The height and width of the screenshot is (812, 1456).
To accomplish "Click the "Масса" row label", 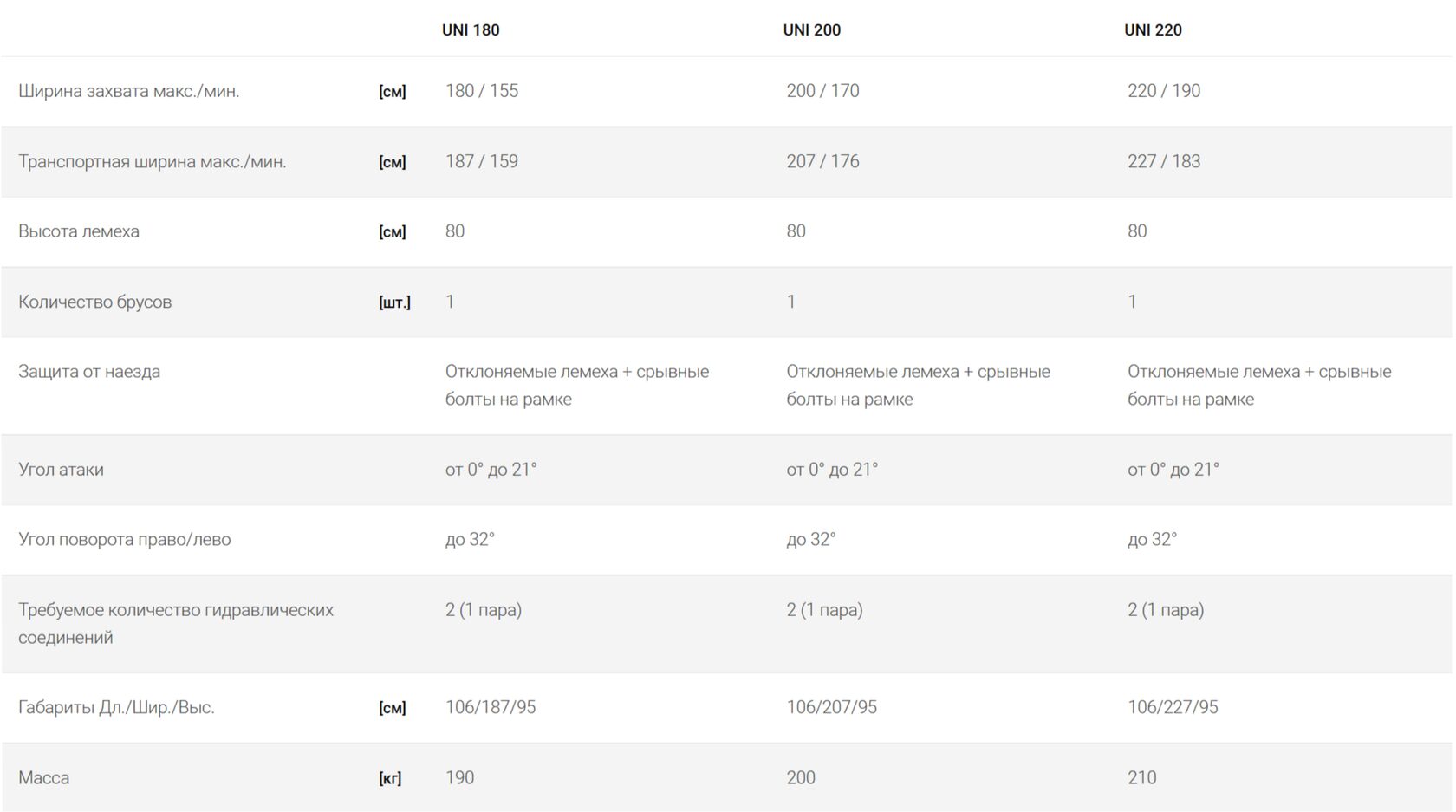I will [x=43, y=777].
